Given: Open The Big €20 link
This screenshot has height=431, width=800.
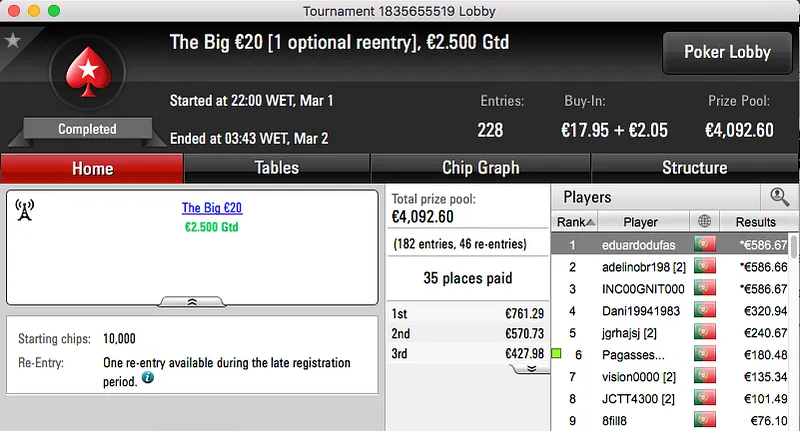Looking at the screenshot, I should pos(212,208).
